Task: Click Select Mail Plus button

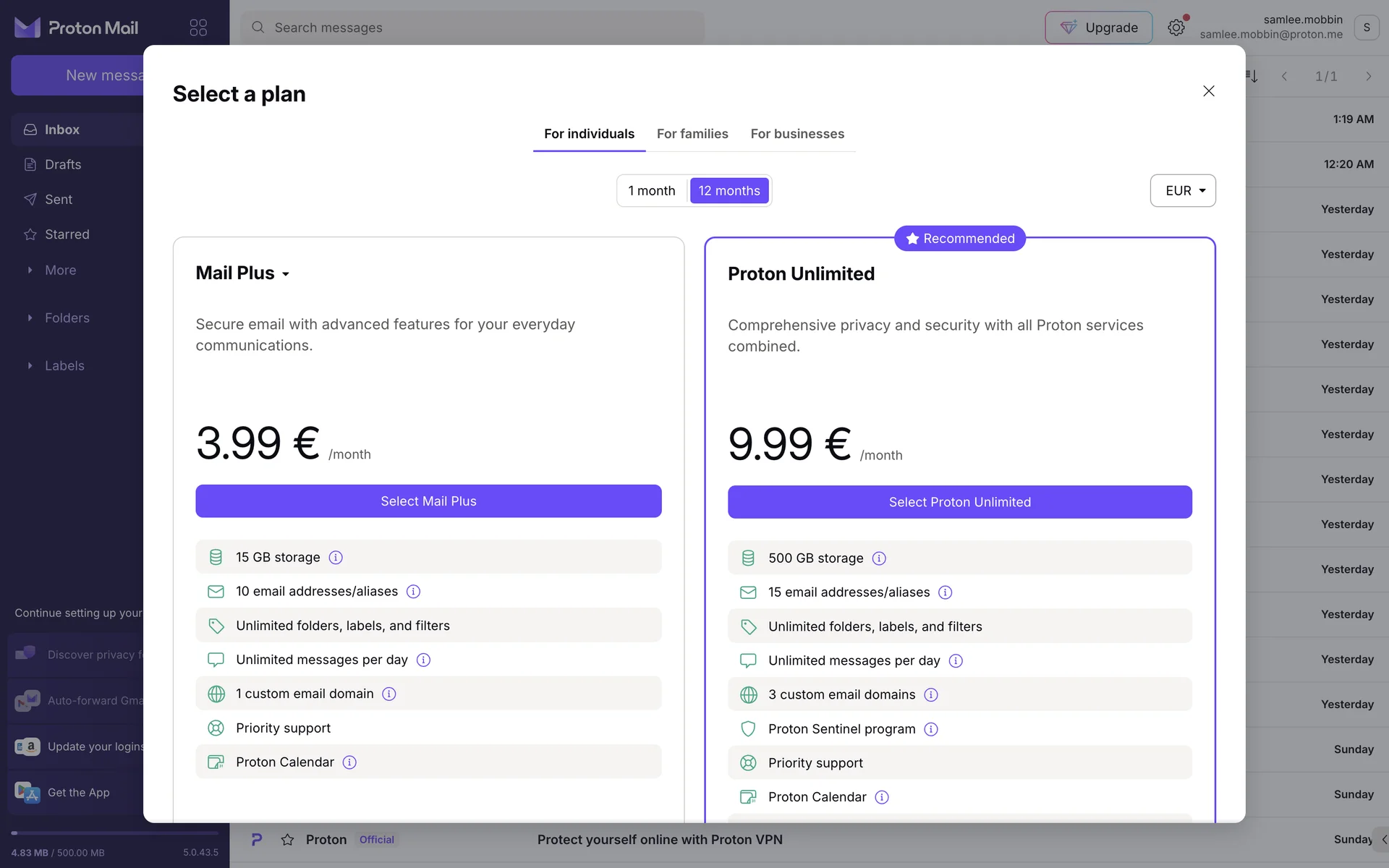Action: point(428,501)
